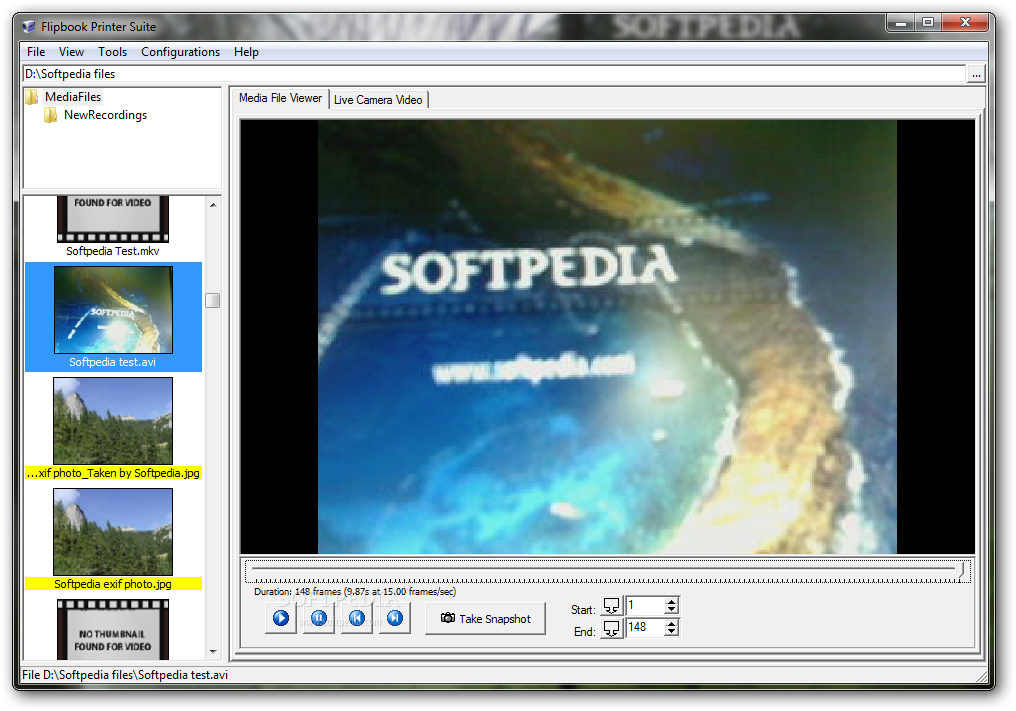Set End marker with its icon button
This screenshot has width=1016, height=711.
611,628
